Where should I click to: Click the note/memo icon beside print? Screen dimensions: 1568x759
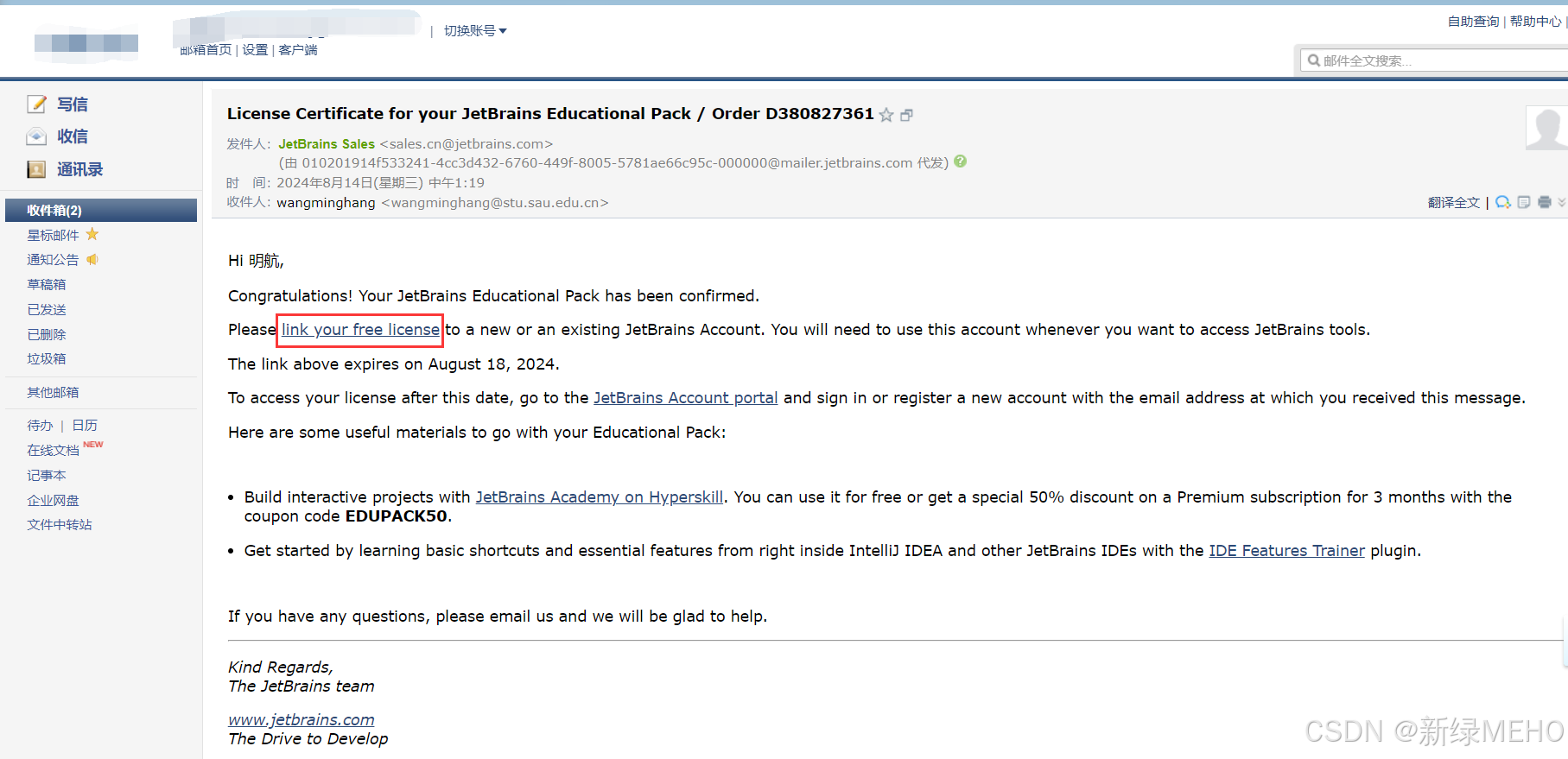coord(1524,202)
